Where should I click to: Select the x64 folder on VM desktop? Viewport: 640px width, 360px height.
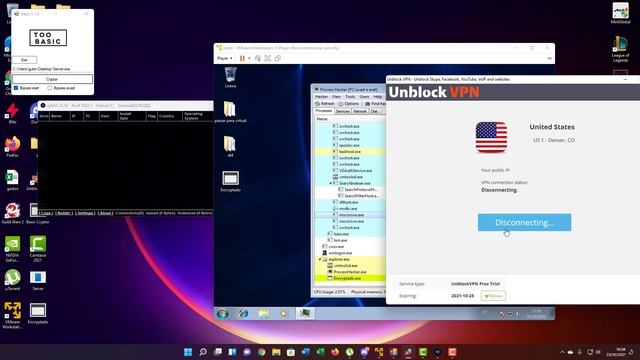click(x=230, y=147)
